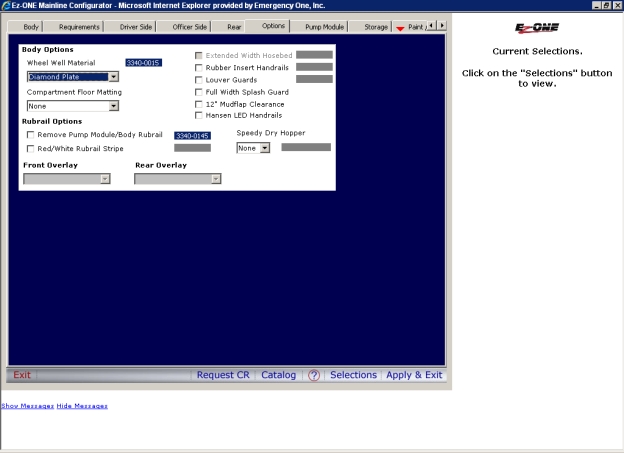Image resolution: width=624 pixels, height=453 pixels.
Task: Select the Options tab
Action: click(x=268, y=26)
